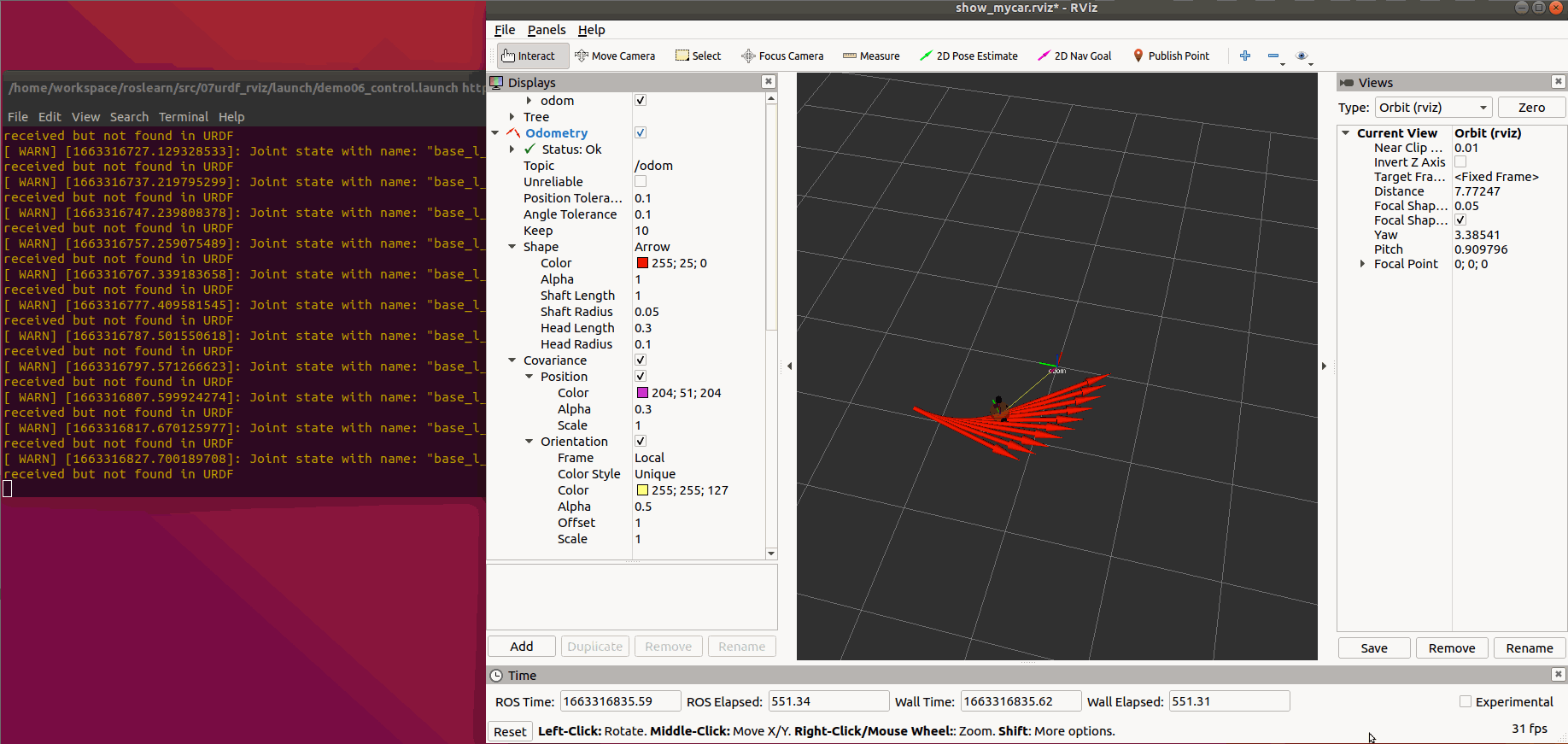
Task: Enable the Experimental checkbox
Action: [1466, 702]
